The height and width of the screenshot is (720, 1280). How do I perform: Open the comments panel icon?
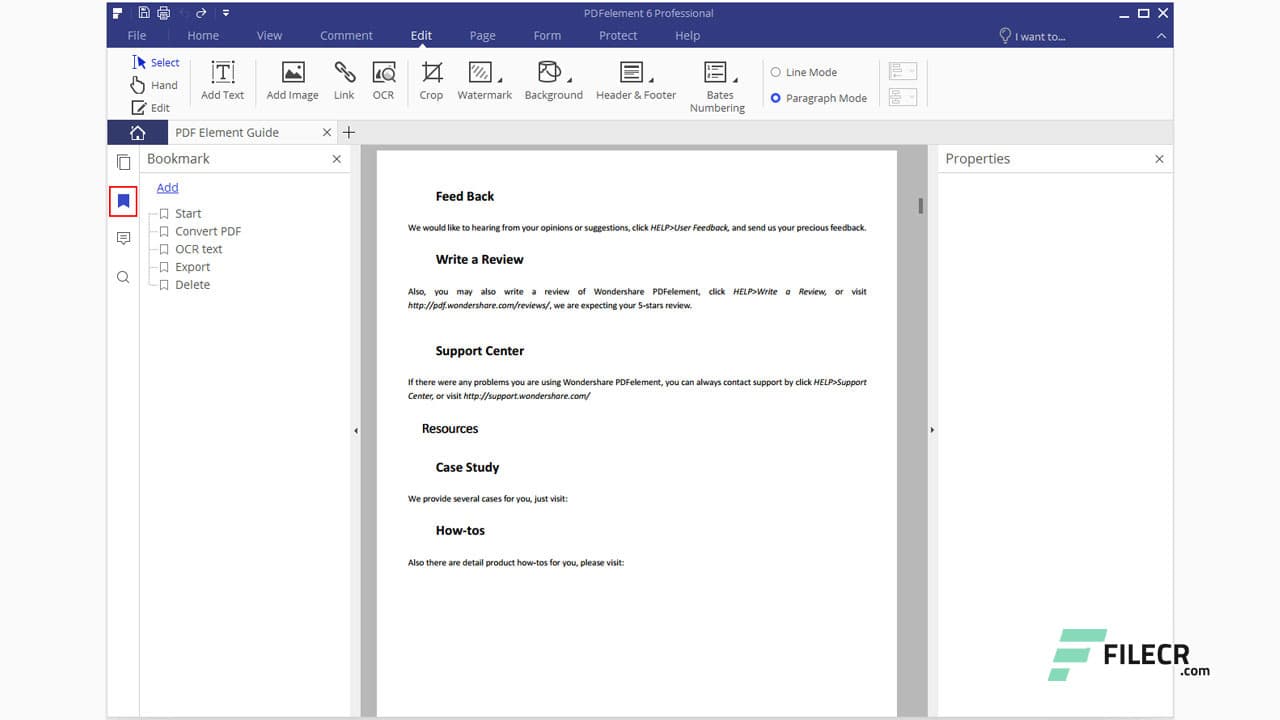pos(122,238)
